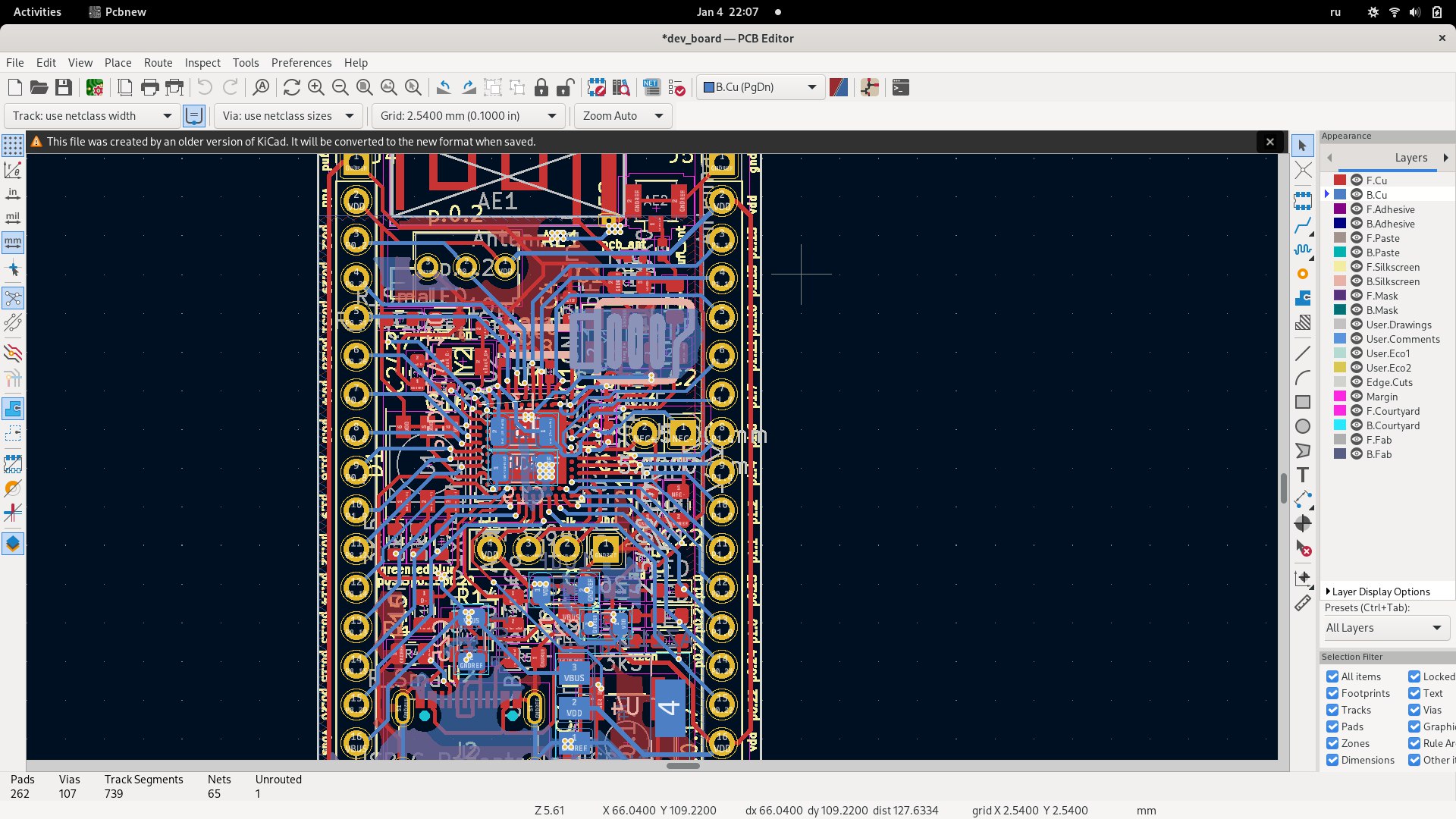Click the Undo arrow icon

click(205, 88)
